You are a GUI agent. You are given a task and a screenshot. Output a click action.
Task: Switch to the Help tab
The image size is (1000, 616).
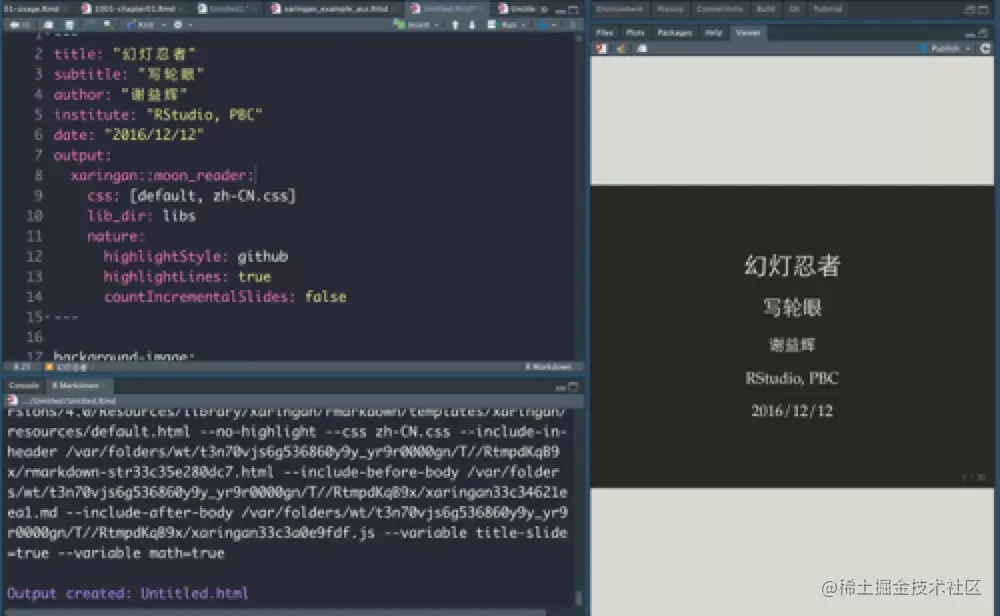713,33
